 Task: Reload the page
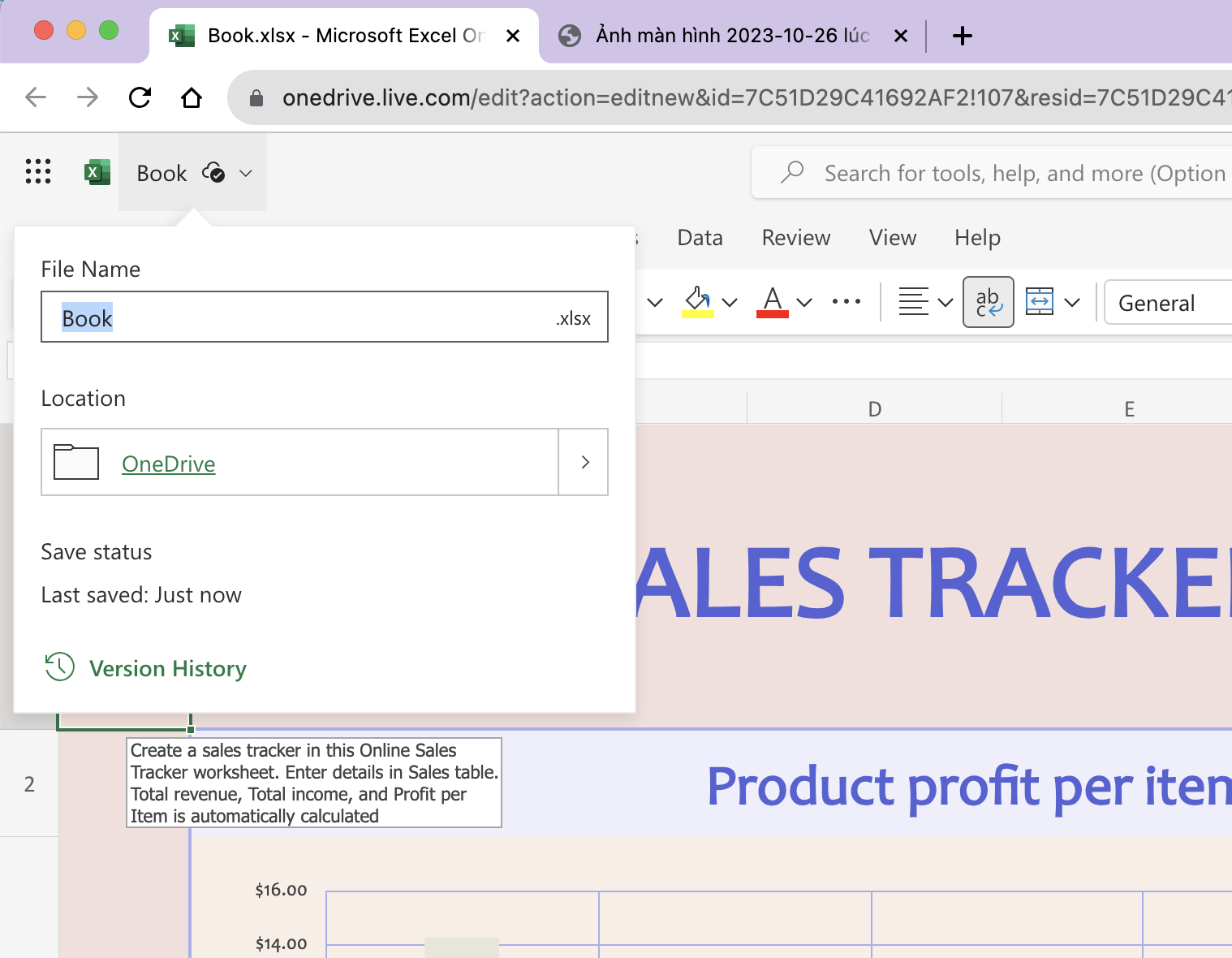pos(140,97)
